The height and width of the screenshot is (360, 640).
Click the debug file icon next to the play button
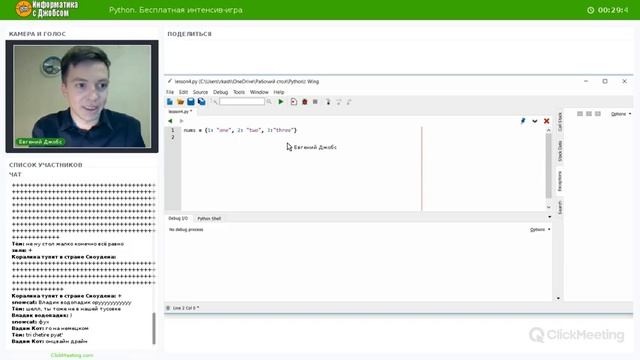(x=293, y=102)
